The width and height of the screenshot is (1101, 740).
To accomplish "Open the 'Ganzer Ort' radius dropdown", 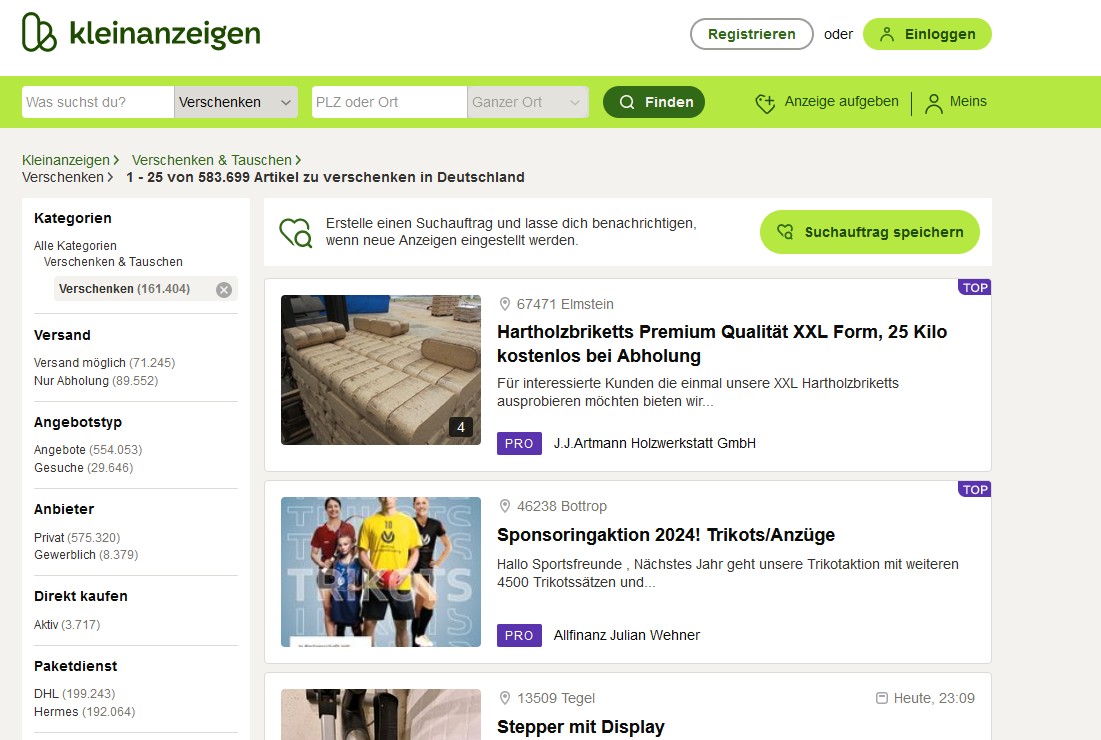I will (x=527, y=102).
